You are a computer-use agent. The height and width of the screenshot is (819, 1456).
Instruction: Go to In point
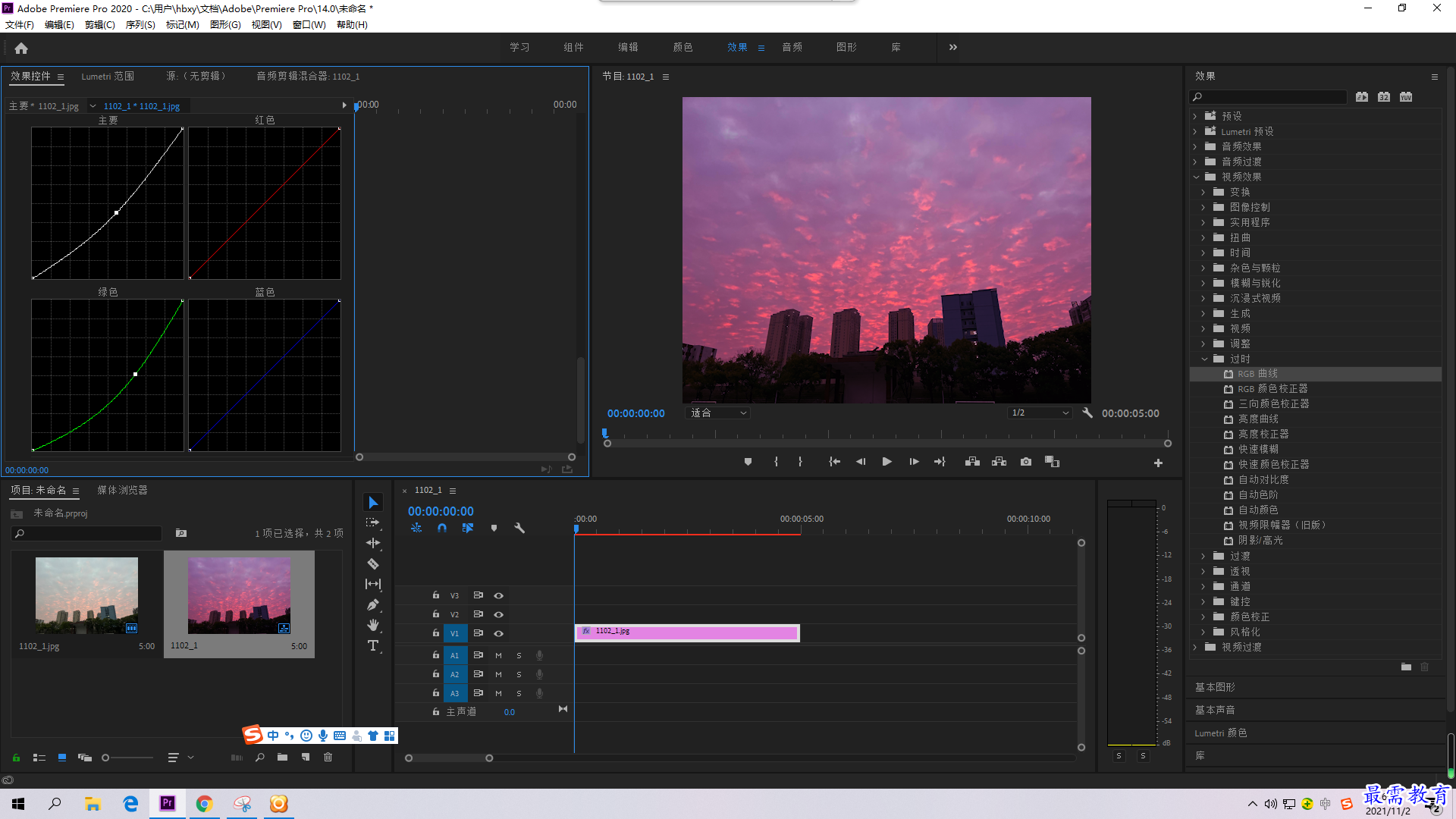pos(834,462)
